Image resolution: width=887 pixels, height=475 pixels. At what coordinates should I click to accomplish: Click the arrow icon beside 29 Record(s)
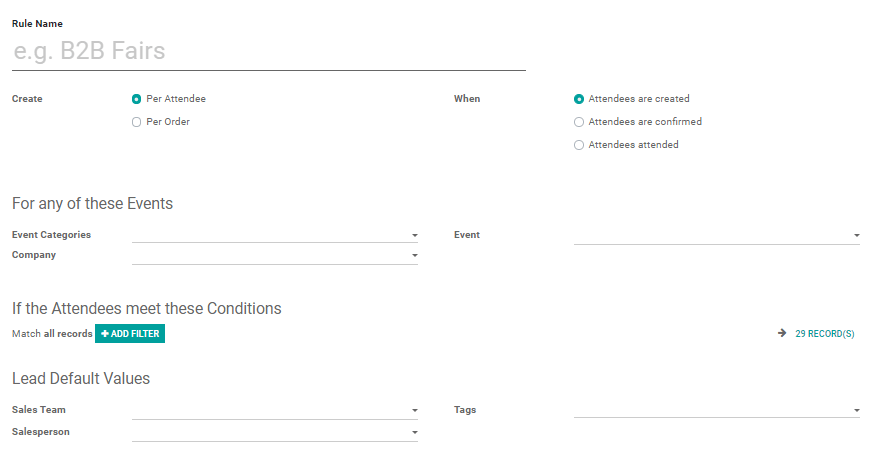tap(782, 334)
